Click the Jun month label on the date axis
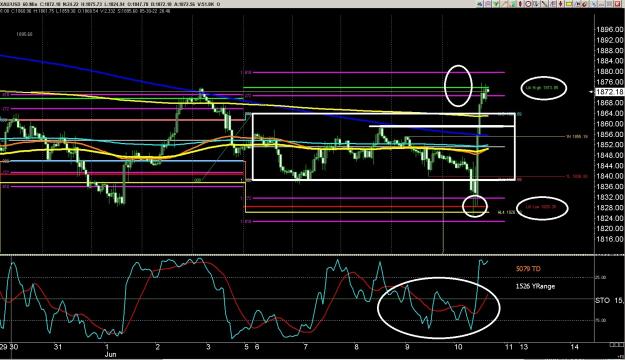 110,354
